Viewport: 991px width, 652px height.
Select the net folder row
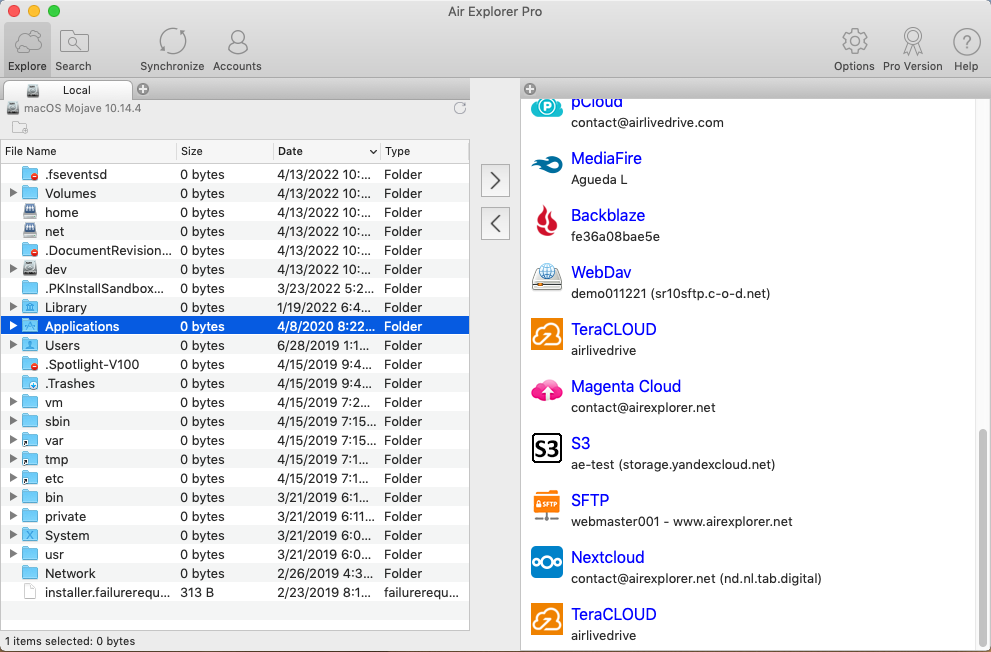coord(234,231)
